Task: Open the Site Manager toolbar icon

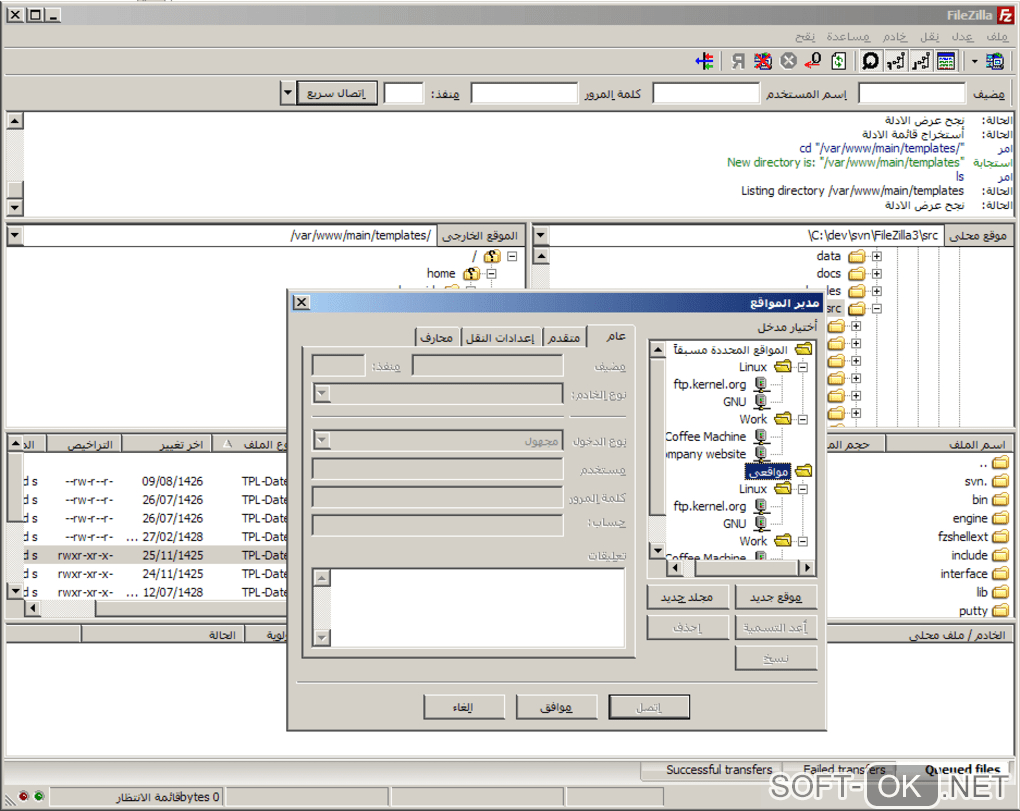Action: coord(995,62)
